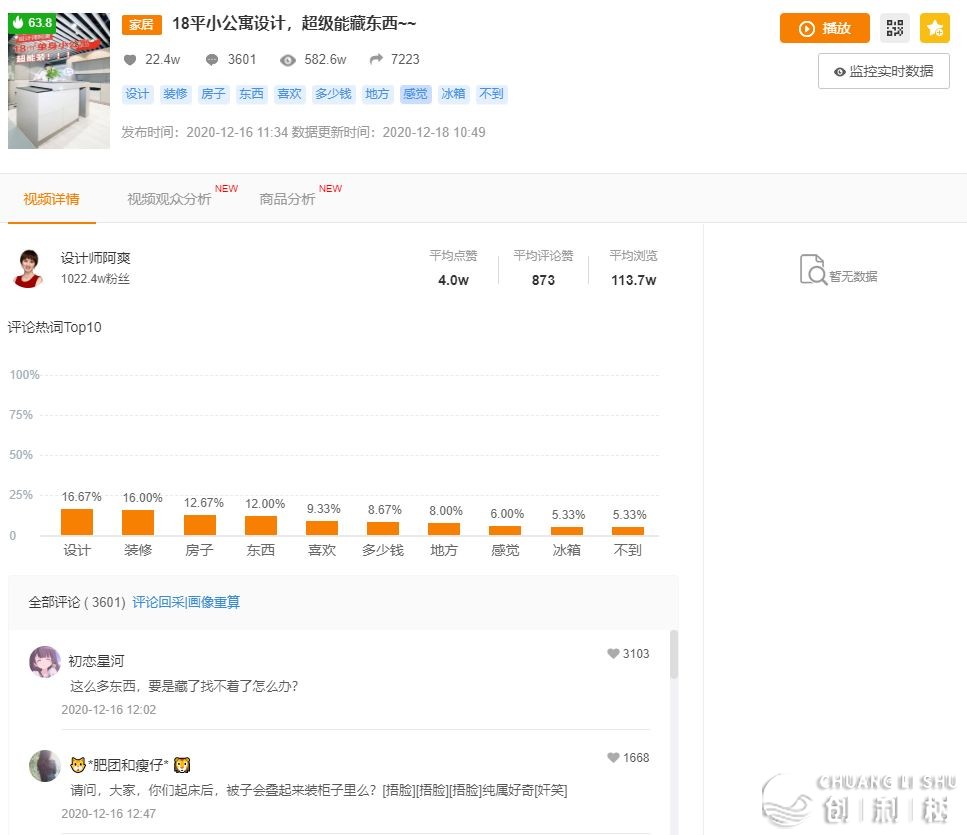This screenshot has width=967, height=835.
Task: Select the highlighted 感觉 keyword tag
Action: (415, 94)
